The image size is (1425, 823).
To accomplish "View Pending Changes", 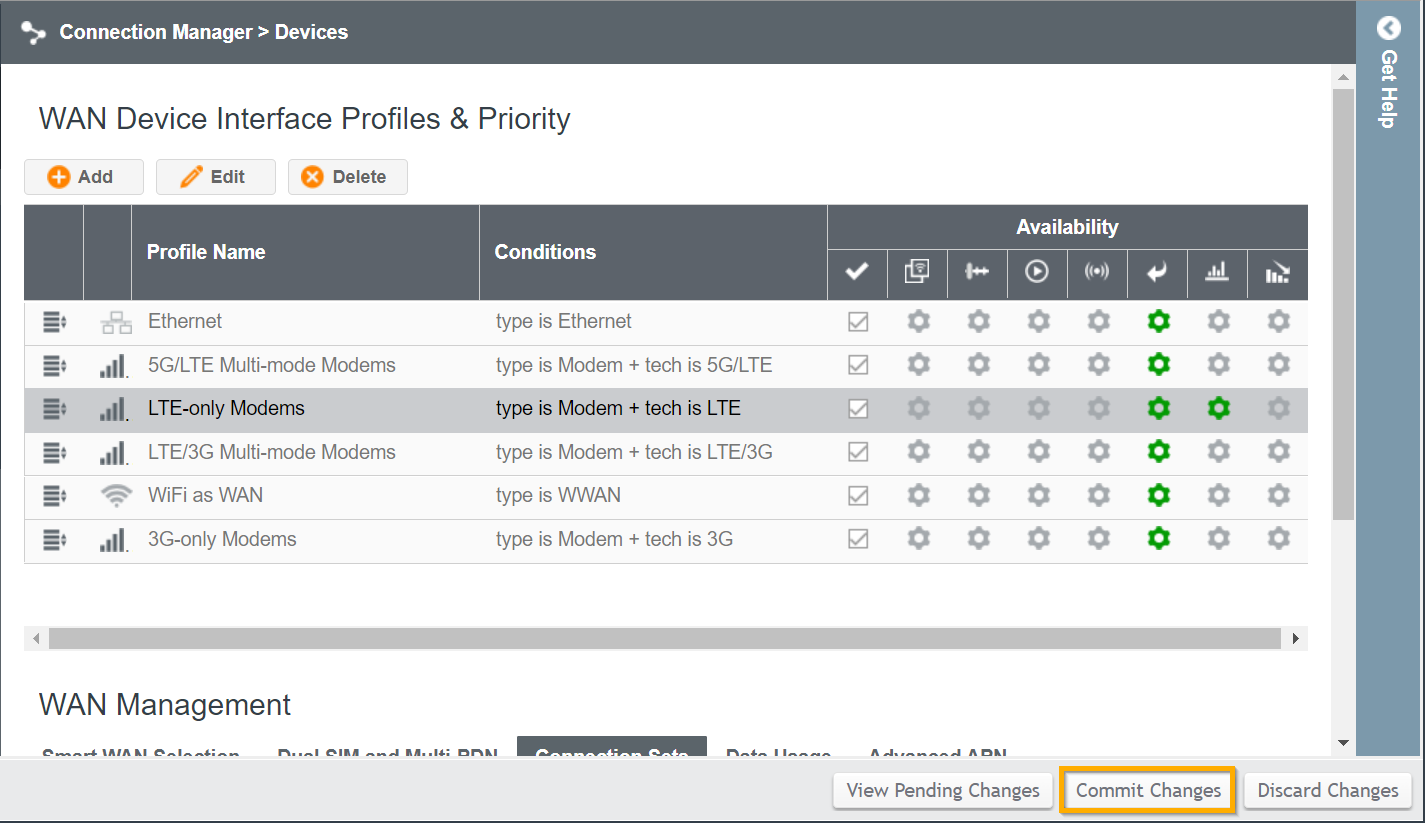I will (x=943, y=790).
